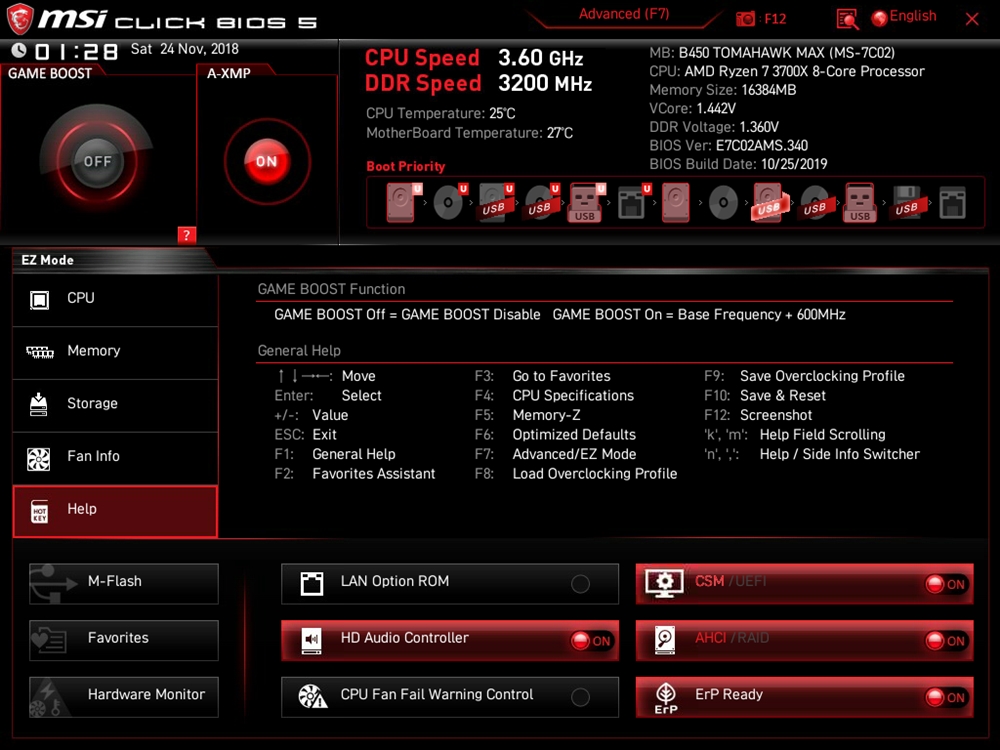1000x750 pixels.
Task: Click the DDR Speed 3200 MHz readout
Action: [478, 84]
